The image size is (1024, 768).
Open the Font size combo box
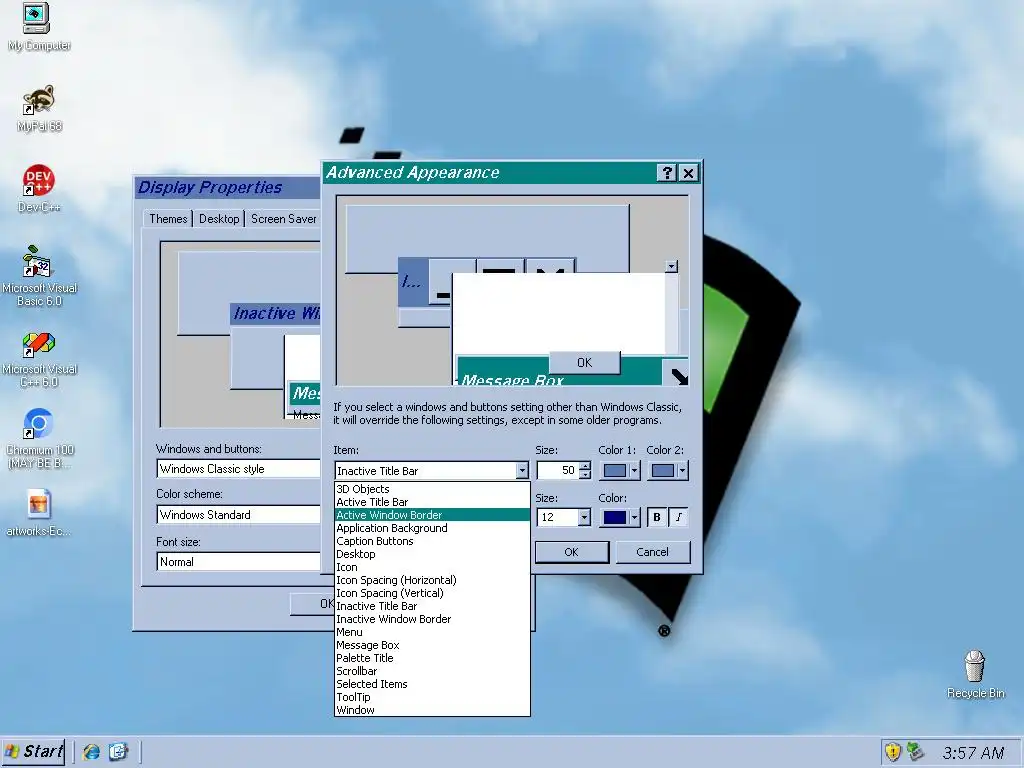point(238,562)
